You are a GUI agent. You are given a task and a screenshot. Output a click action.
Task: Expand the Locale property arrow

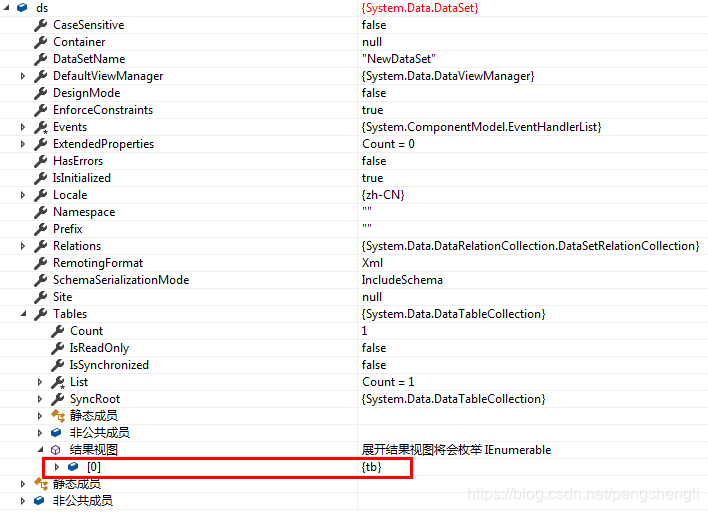pyautogui.click(x=23, y=195)
